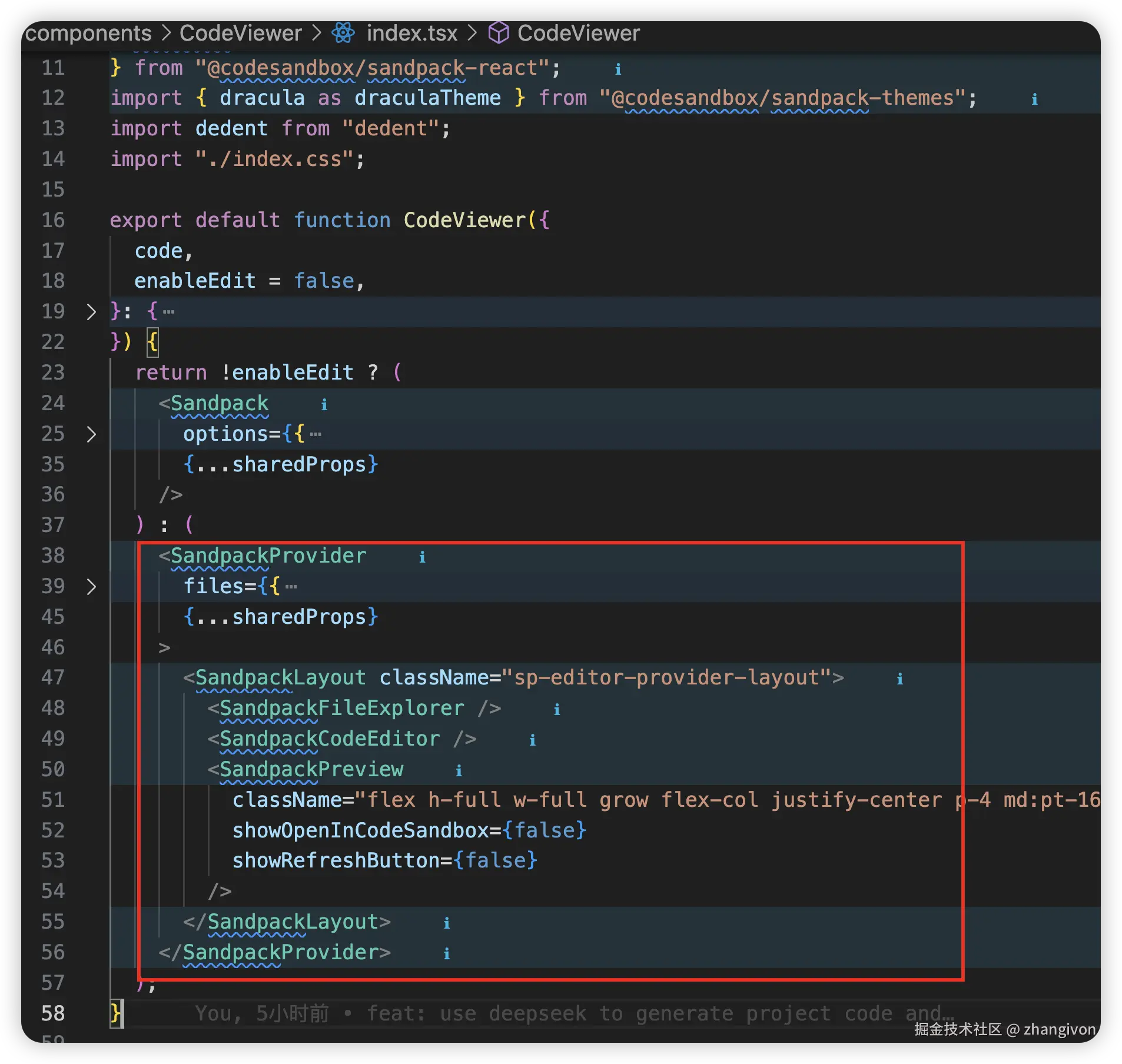Image resolution: width=1122 pixels, height=1064 pixels.
Task: Click the closing brace on line 58
Action: click(x=116, y=1013)
